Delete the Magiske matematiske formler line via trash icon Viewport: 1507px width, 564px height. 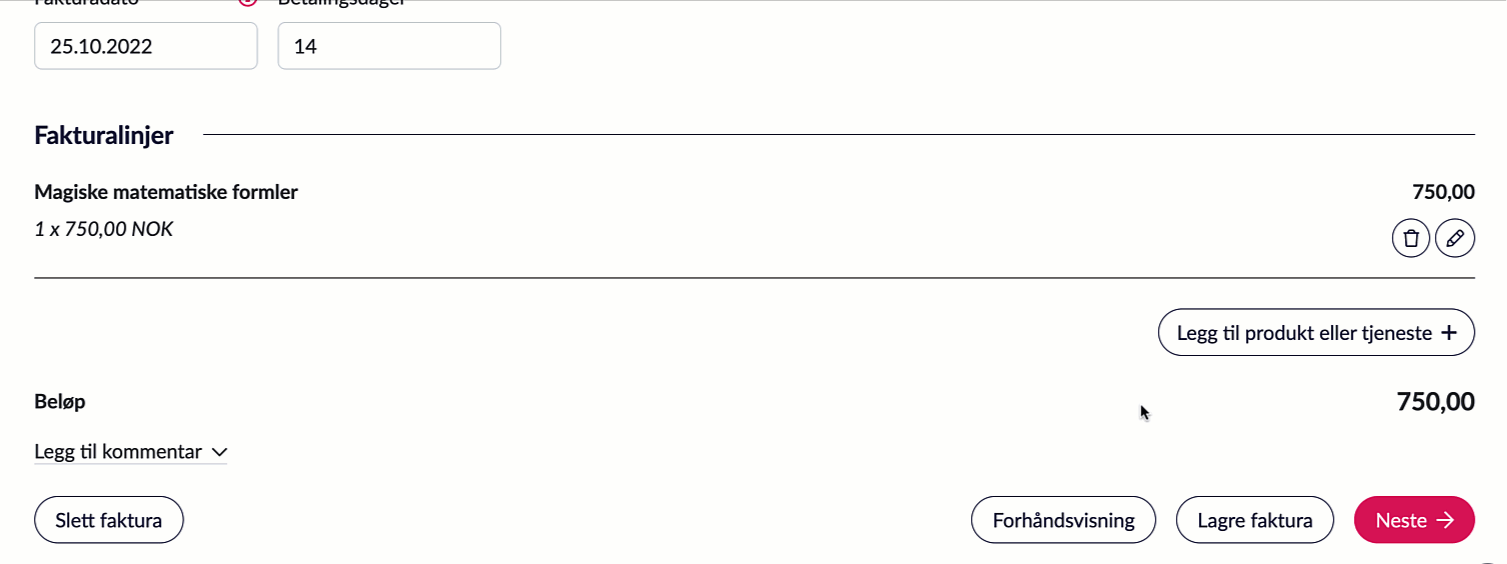tap(1411, 239)
